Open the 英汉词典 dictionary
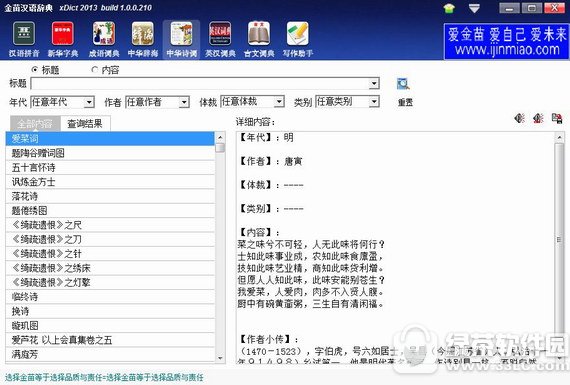This screenshot has height=385, width=570. coord(220,40)
